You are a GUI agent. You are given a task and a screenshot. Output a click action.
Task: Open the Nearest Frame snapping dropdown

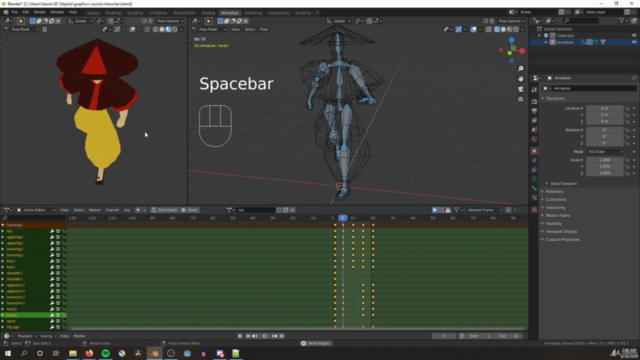point(484,210)
